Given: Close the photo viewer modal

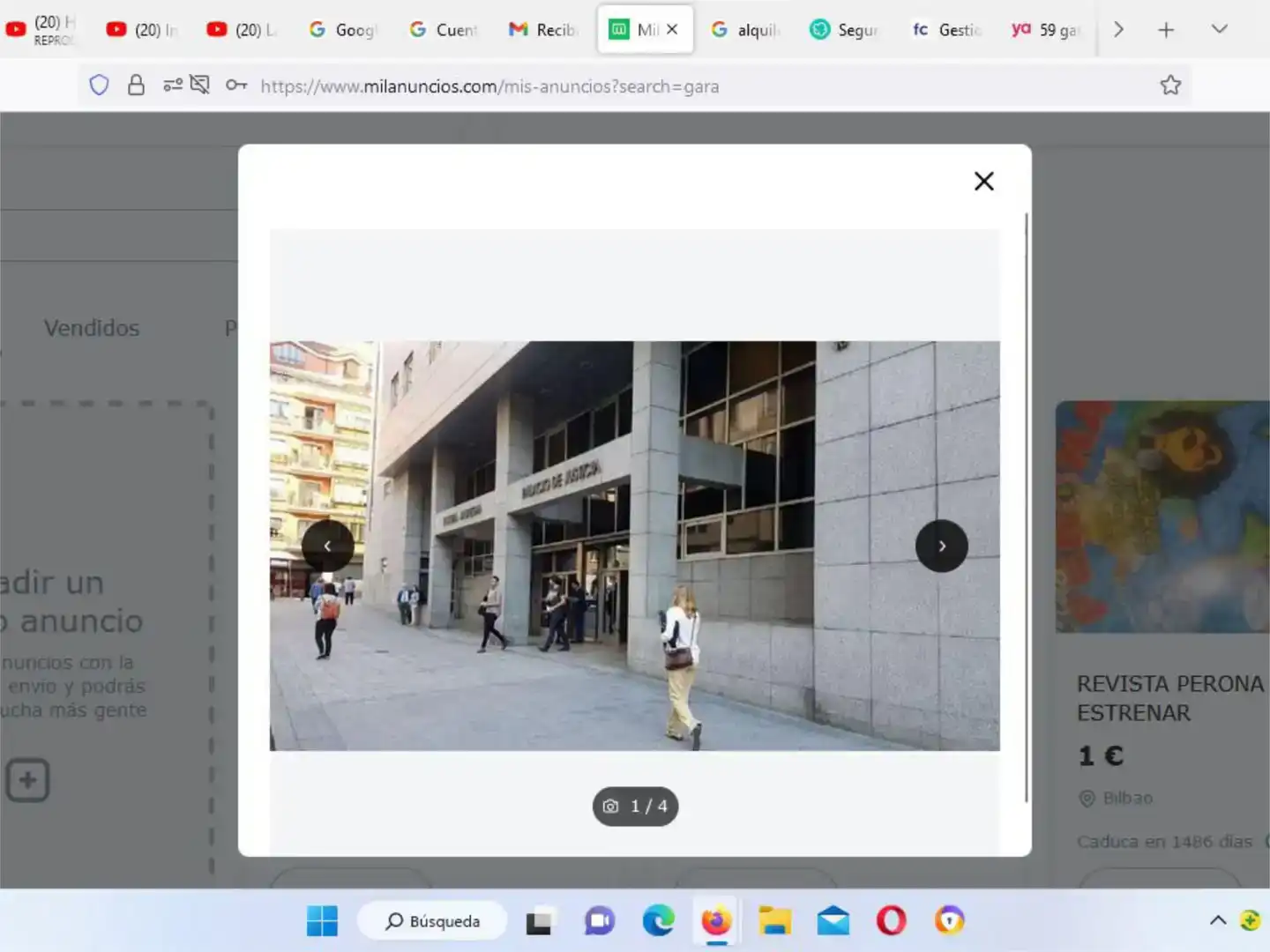Looking at the screenshot, I should click(984, 181).
